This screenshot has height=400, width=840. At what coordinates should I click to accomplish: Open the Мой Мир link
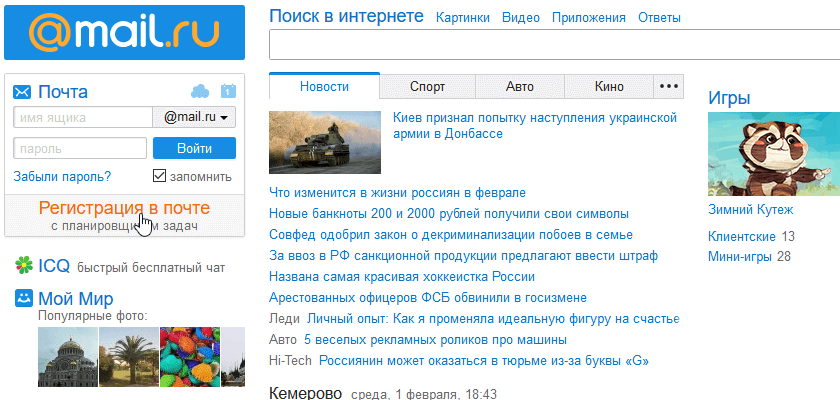tap(76, 299)
